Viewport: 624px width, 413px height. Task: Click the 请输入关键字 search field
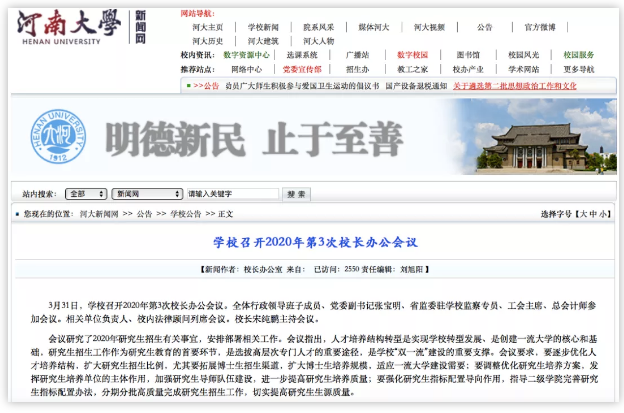tap(233, 194)
